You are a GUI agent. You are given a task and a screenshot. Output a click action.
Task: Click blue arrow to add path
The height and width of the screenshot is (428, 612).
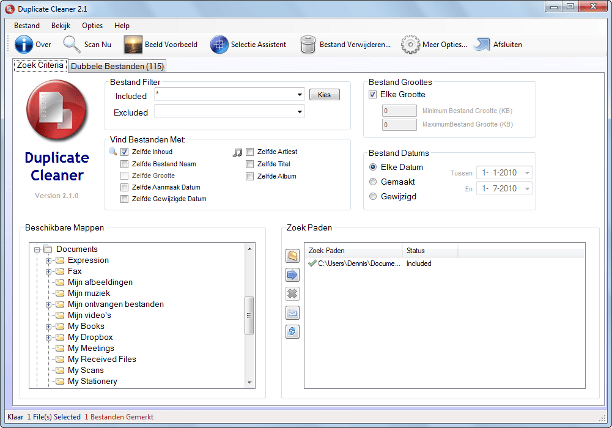pyautogui.click(x=292, y=275)
